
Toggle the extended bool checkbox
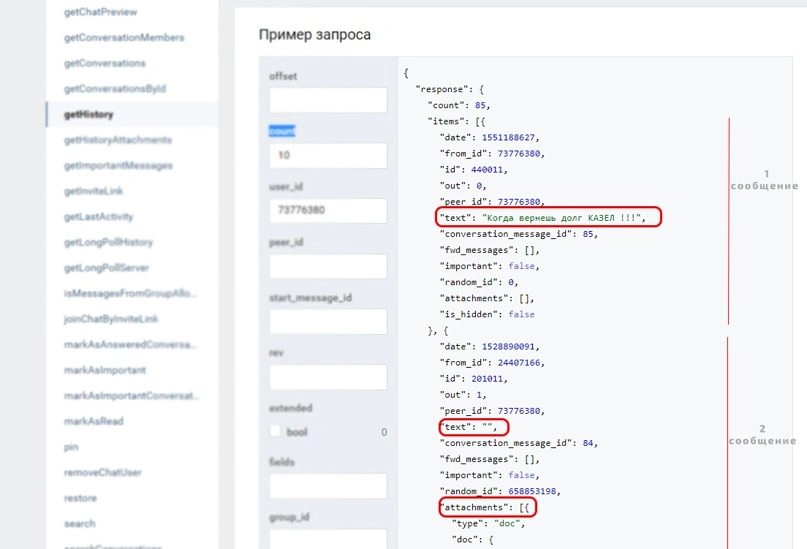(x=276, y=431)
